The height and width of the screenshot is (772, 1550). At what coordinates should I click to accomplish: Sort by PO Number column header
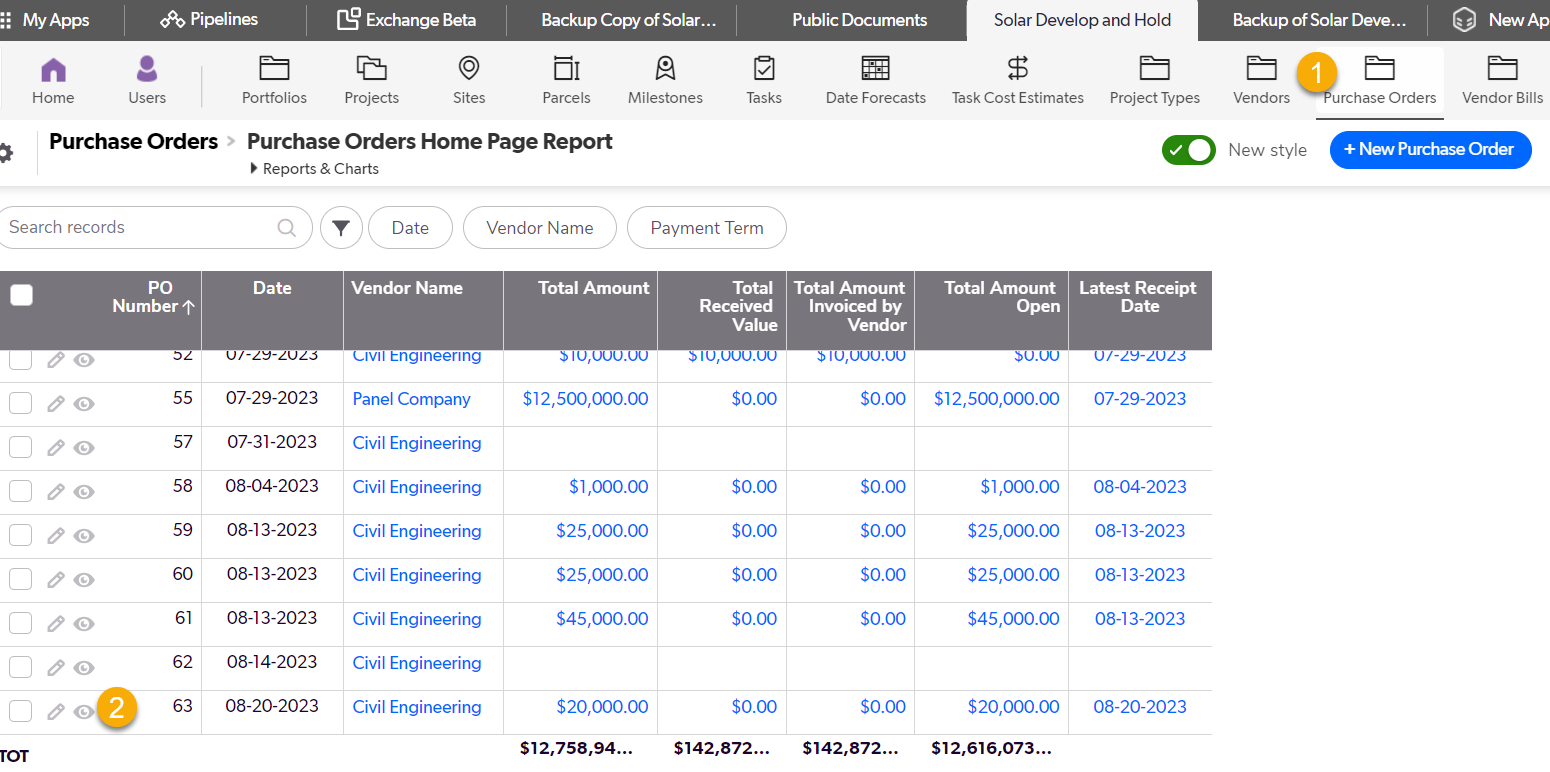(x=153, y=297)
